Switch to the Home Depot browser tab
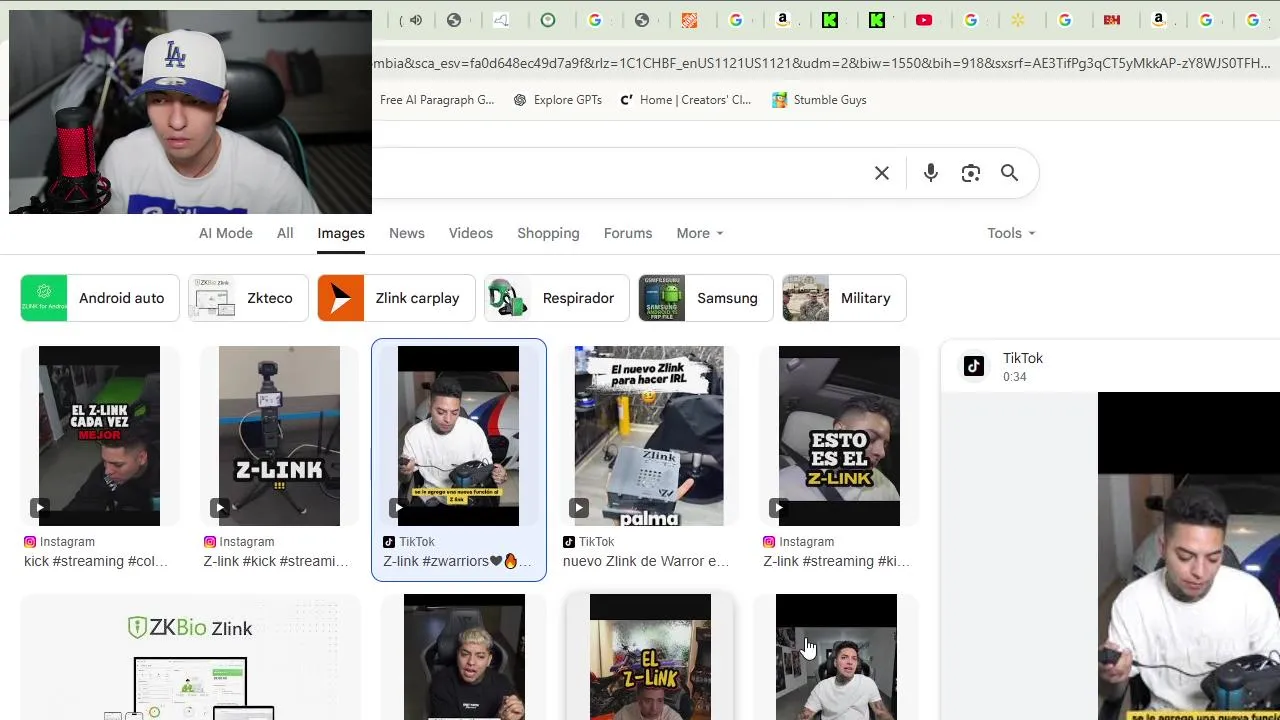1280x720 pixels. point(690,20)
